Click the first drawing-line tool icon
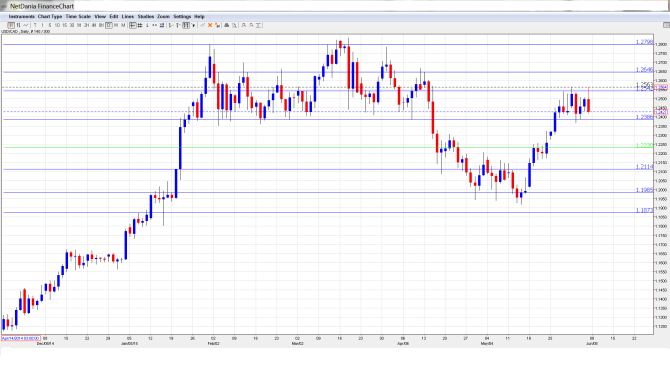 tap(171, 26)
